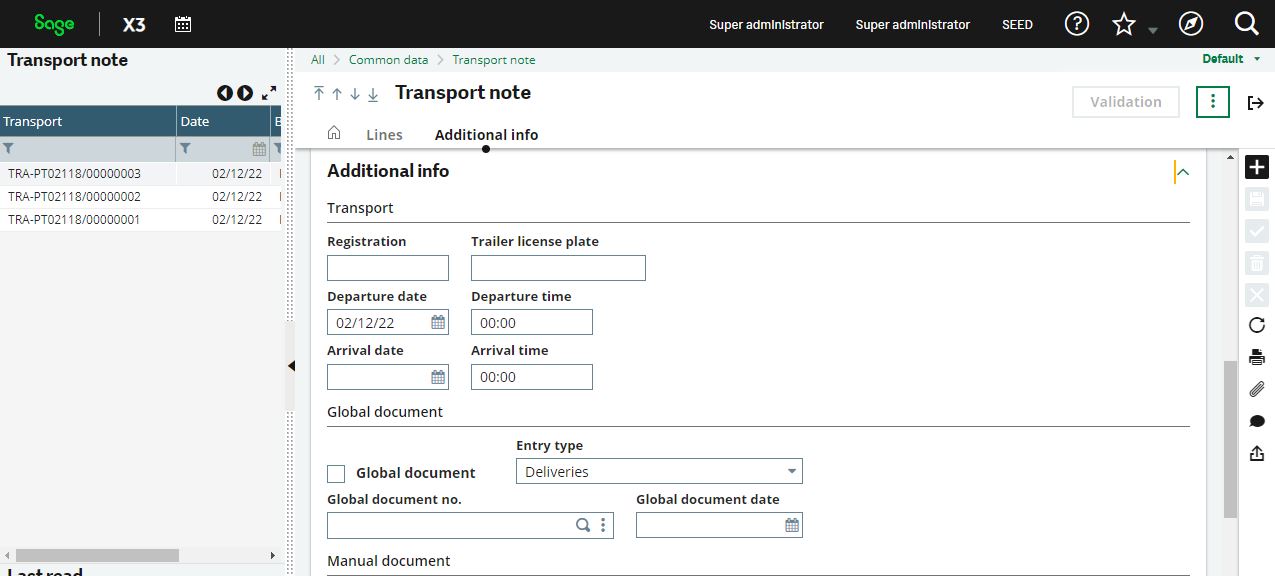
Task: Open the compass navigation menu
Action: 1190,24
